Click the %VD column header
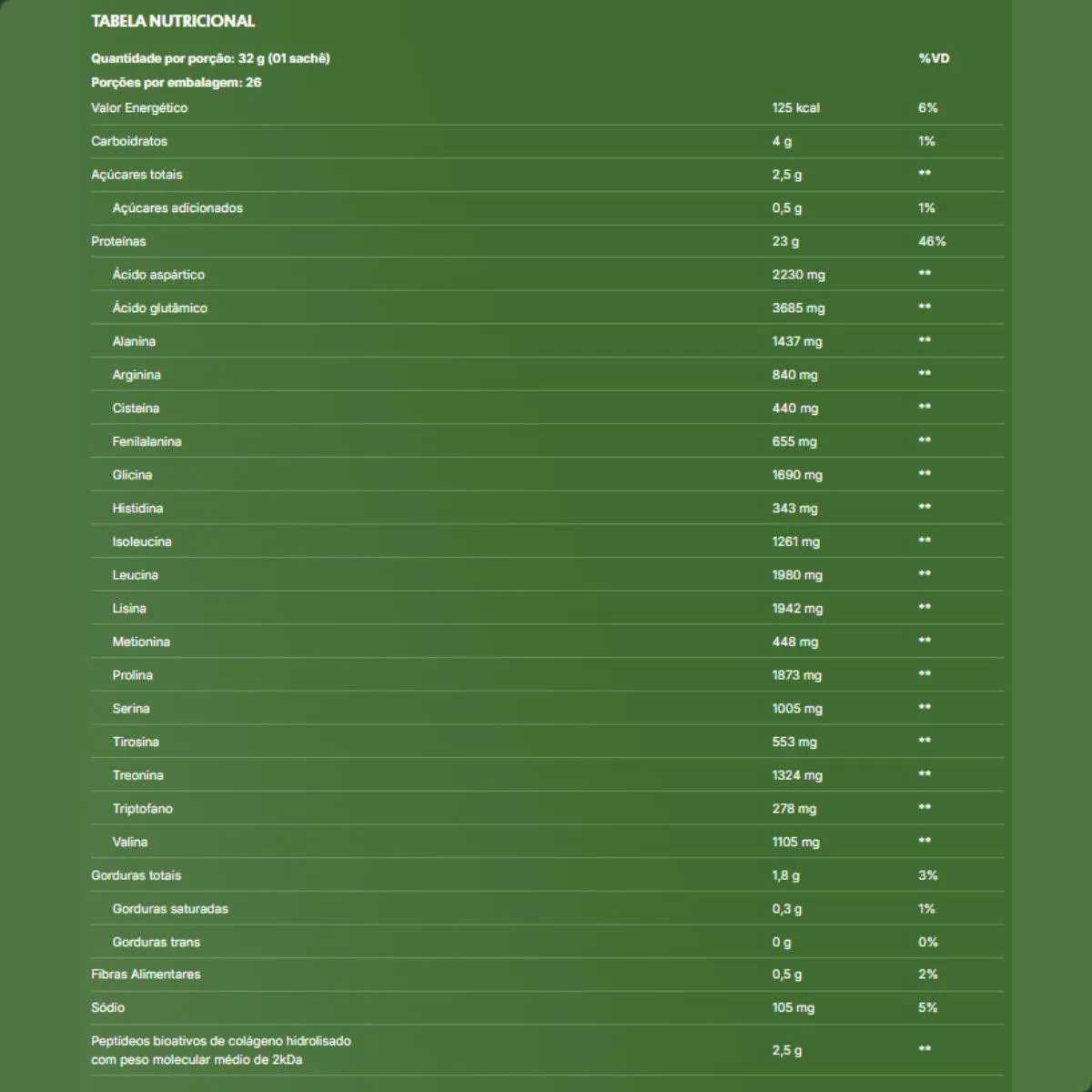 [934, 58]
